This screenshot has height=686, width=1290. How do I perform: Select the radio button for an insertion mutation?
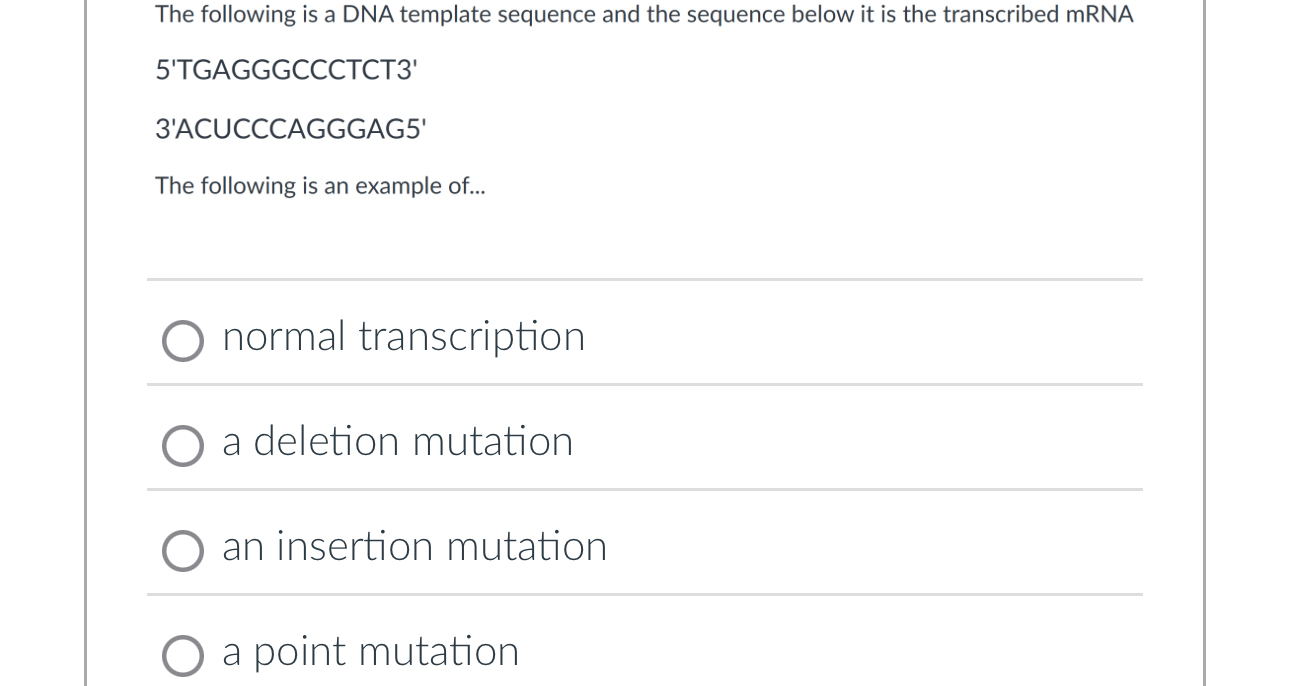point(183,551)
